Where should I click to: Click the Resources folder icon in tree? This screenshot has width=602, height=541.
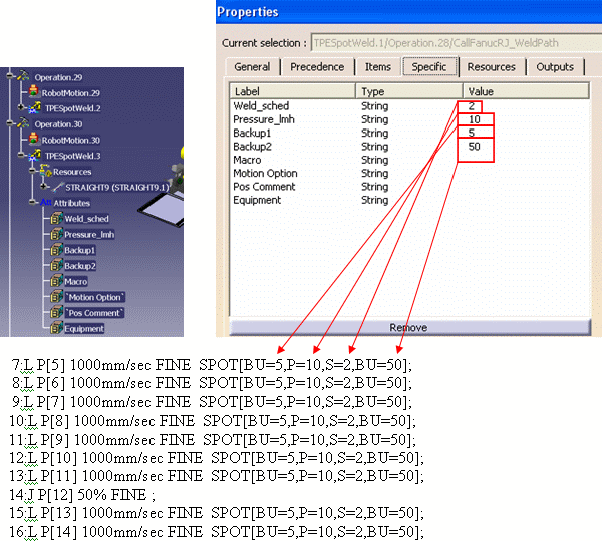coord(44,171)
